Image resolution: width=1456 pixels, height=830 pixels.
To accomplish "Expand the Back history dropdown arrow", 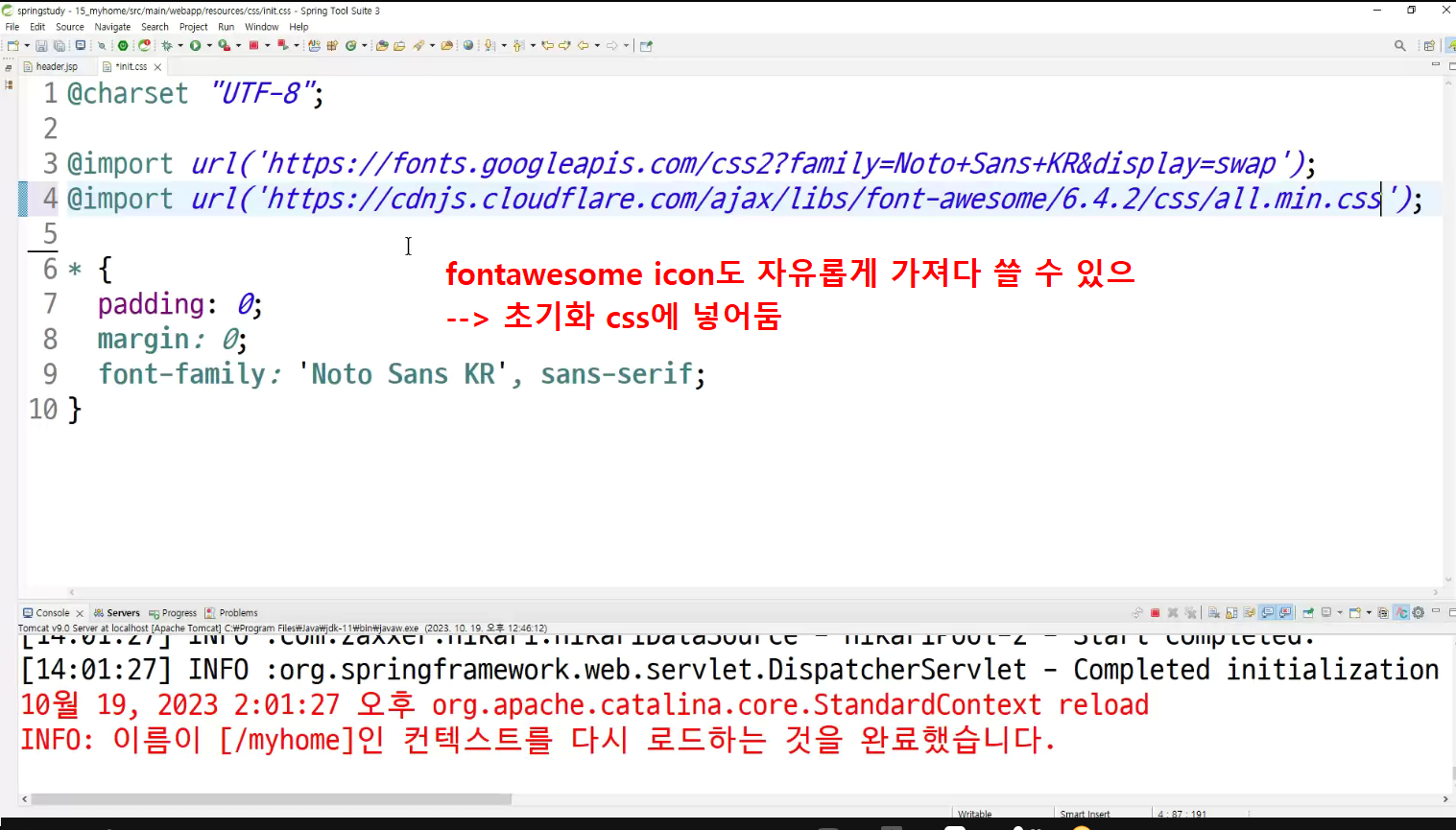I will point(597,45).
